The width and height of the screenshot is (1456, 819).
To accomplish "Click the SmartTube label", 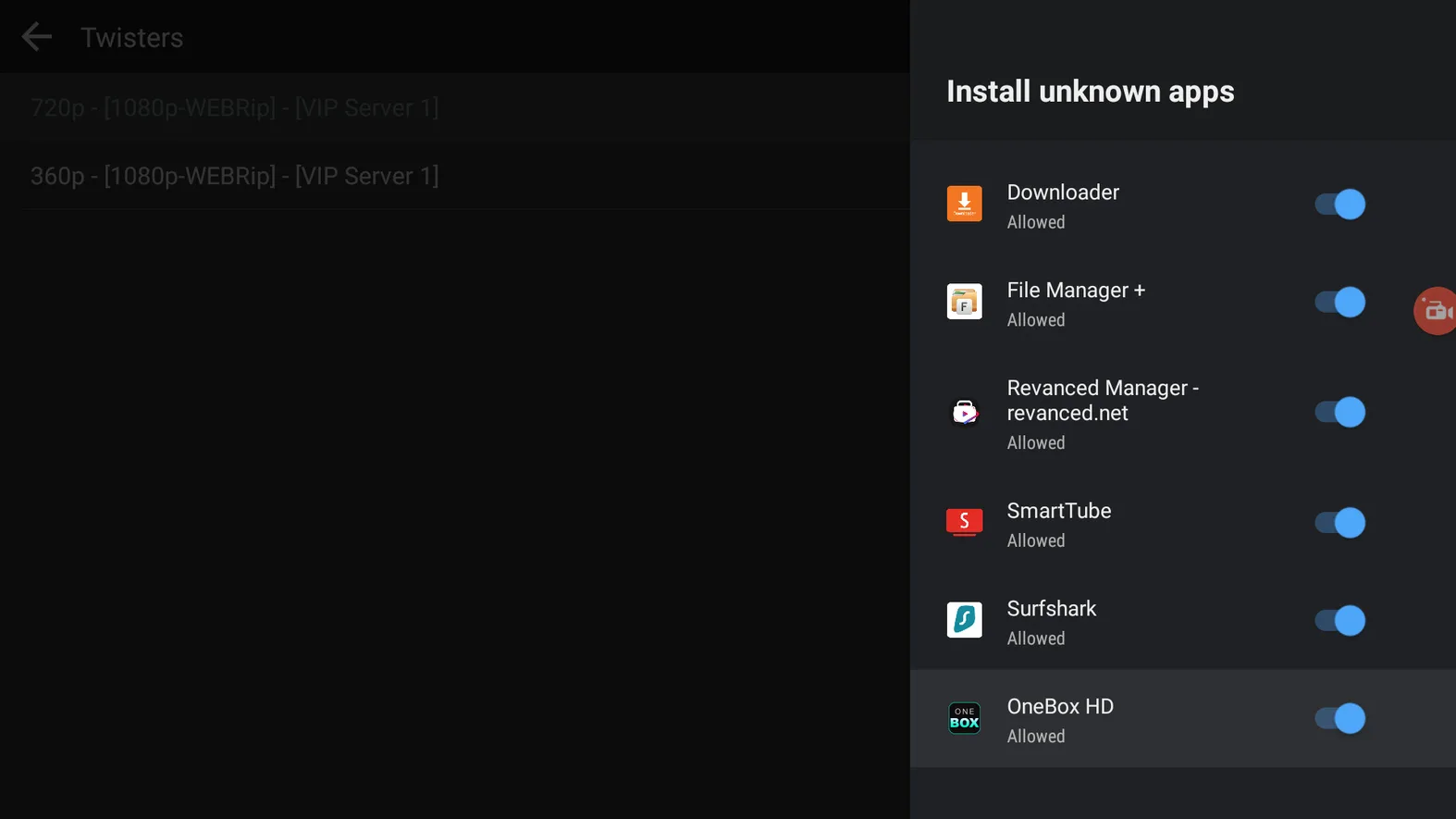I will click(1059, 511).
